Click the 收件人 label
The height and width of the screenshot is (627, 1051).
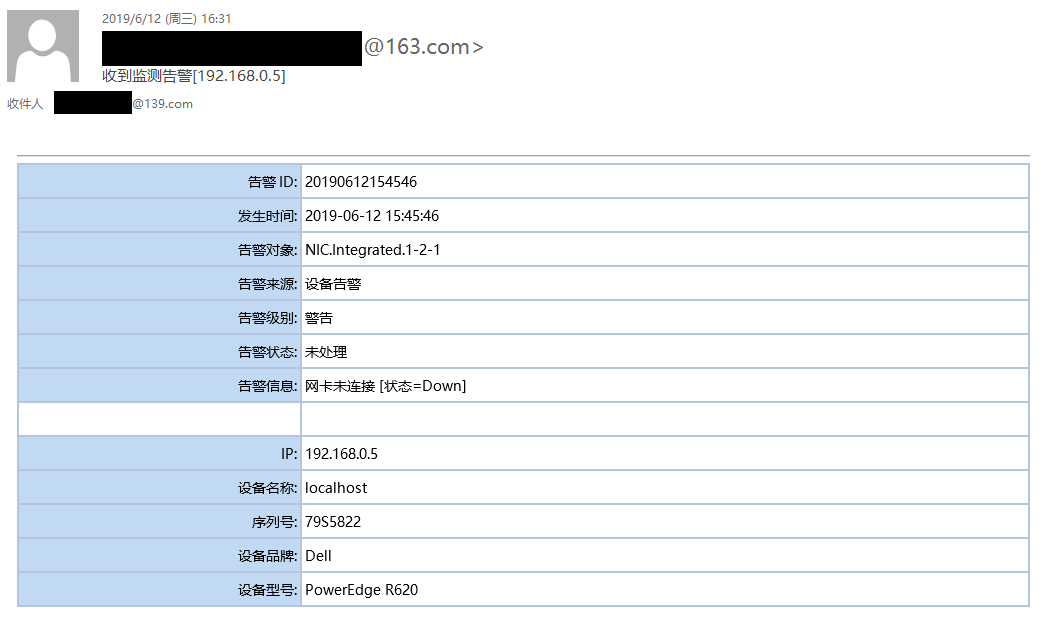tap(25, 103)
